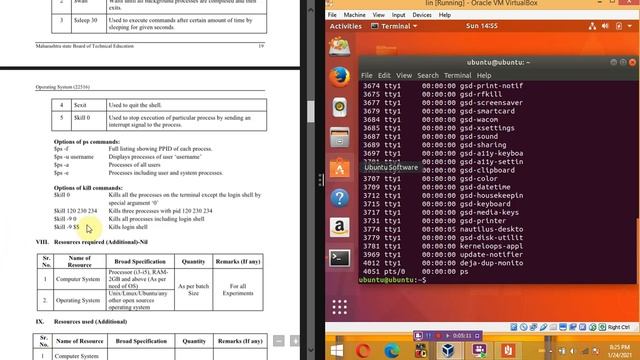Click PDF scrollbar down arrow

(311, 350)
